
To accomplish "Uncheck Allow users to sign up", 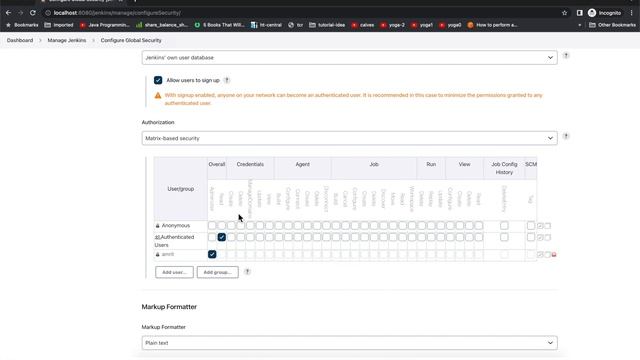I will (x=158, y=80).
